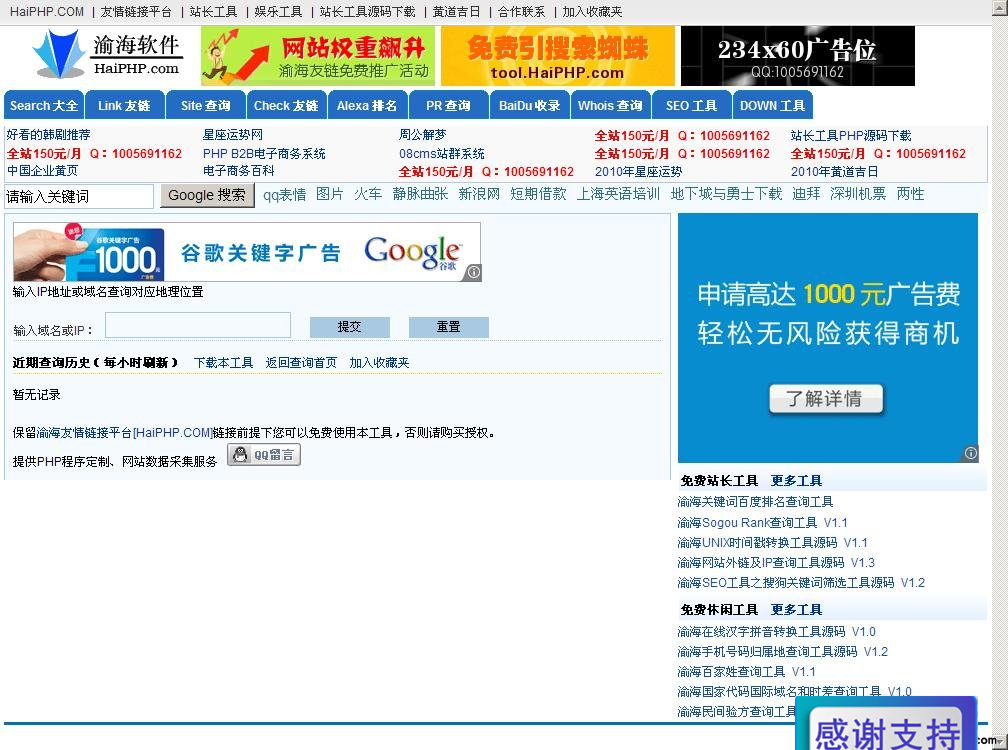Open the PHP B2B电子商务系统 link
The height and width of the screenshot is (750, 1008).
(x=264, y=154)
